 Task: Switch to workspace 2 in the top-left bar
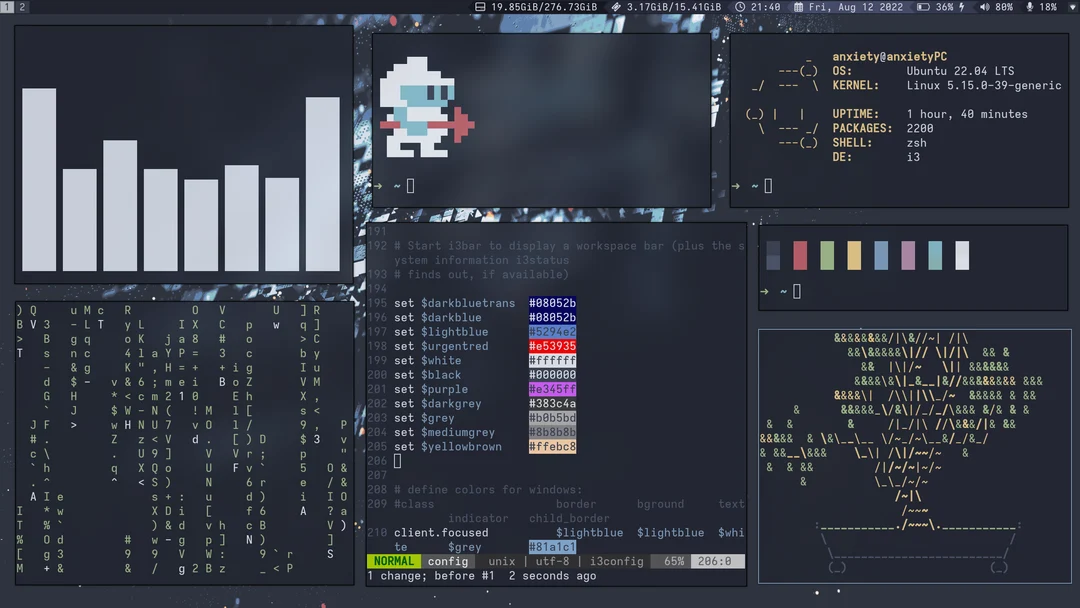click(22, 6)
